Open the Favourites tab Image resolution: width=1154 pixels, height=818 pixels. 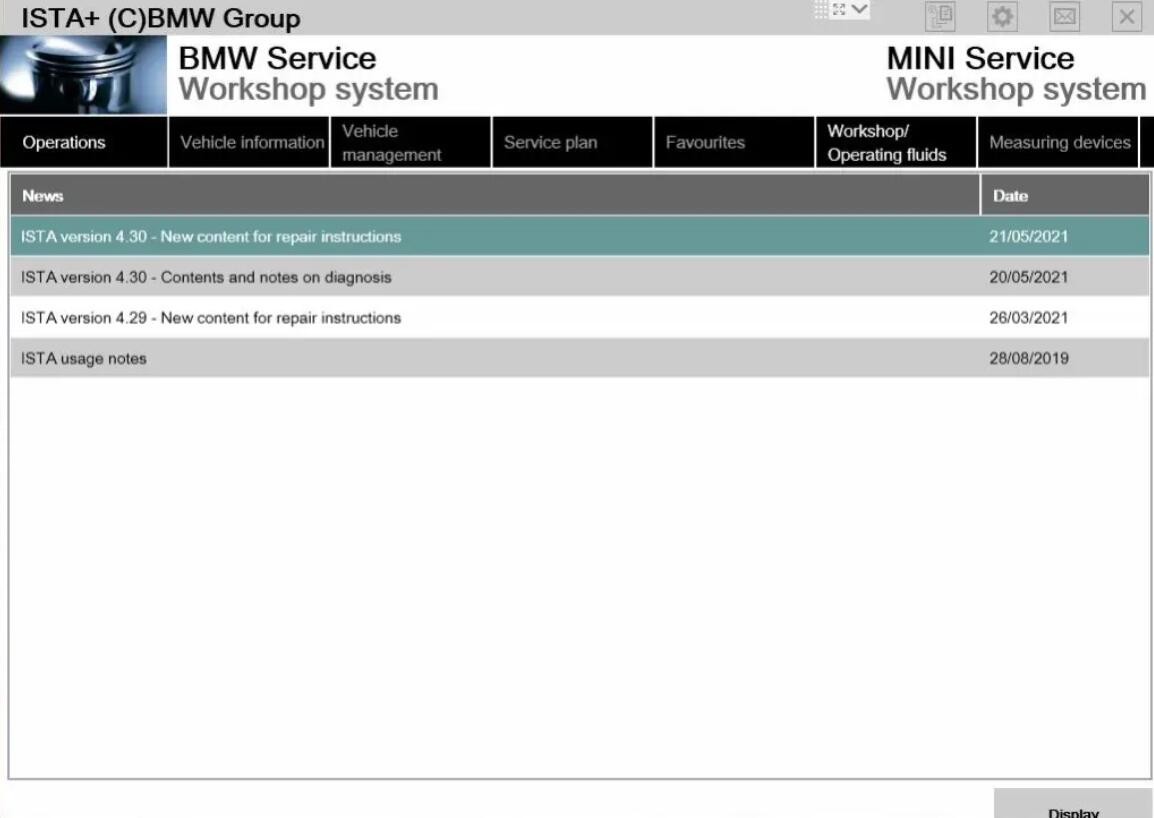click(x=734, y=142)
